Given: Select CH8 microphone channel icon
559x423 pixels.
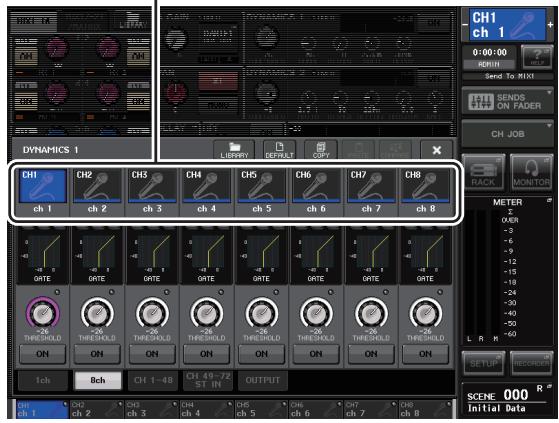Looking at the screenshot, I should (x=425, y=186).
